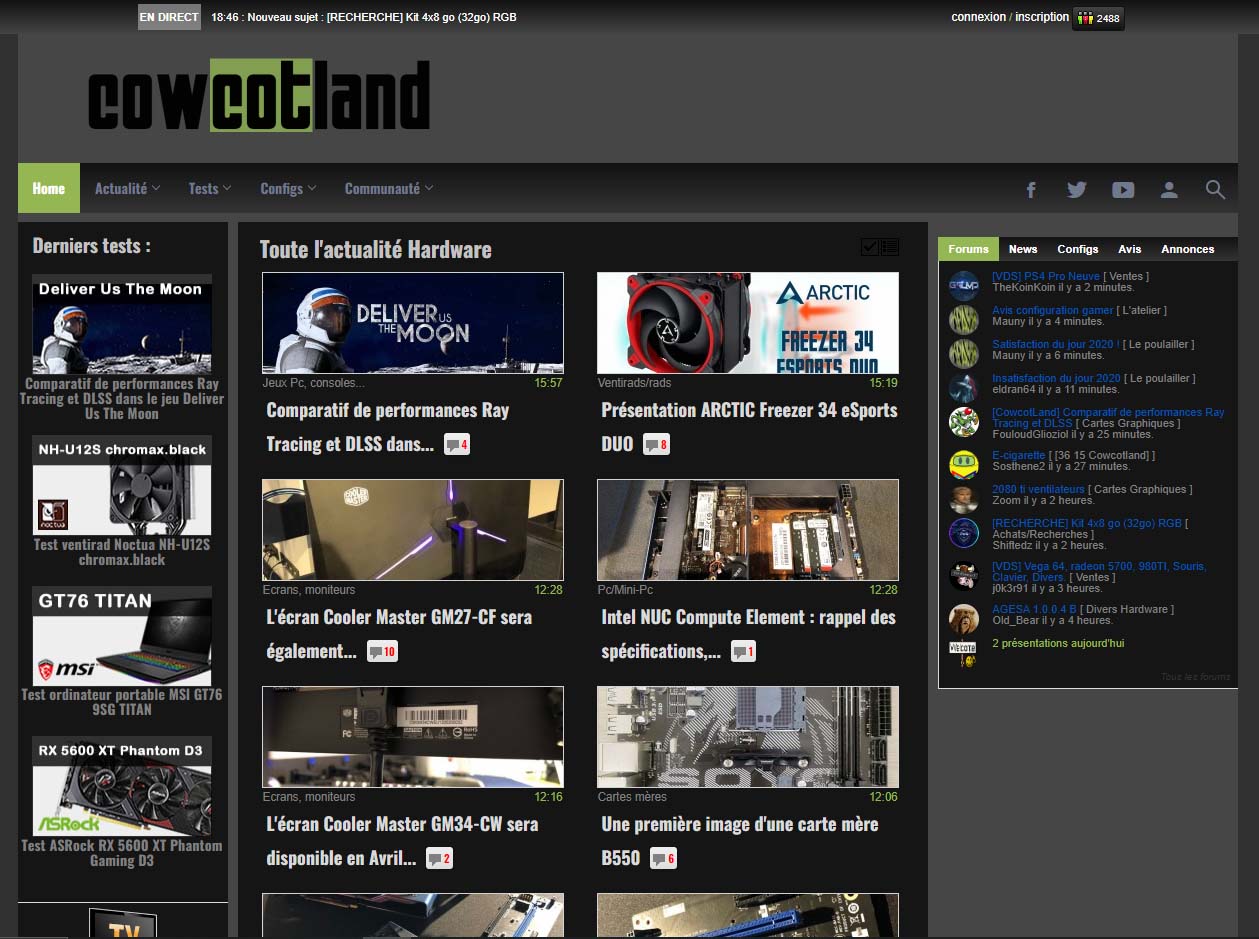The image size is (1259, 939).
Task: Open live ticker Nouveau sujet RECHERCHE link
Action: 364,17
